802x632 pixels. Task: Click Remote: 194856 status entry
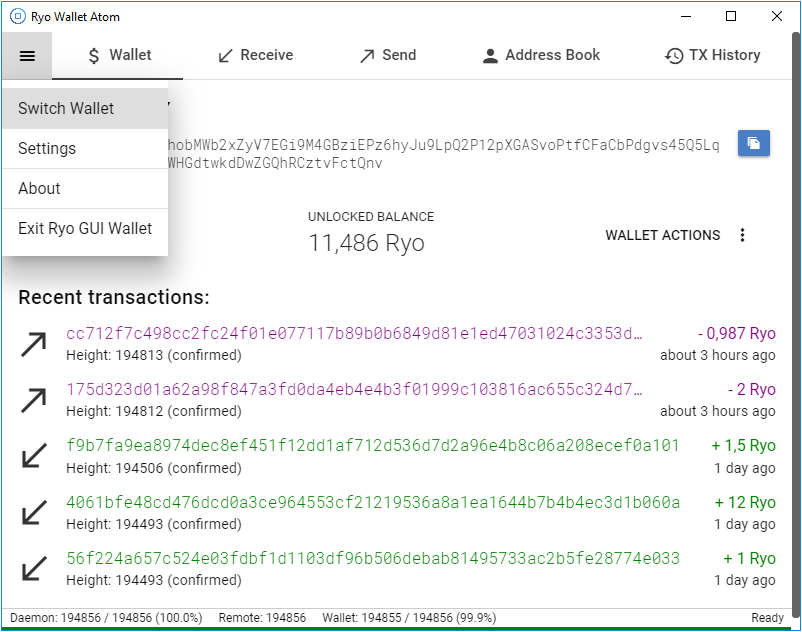pos(262,618)
